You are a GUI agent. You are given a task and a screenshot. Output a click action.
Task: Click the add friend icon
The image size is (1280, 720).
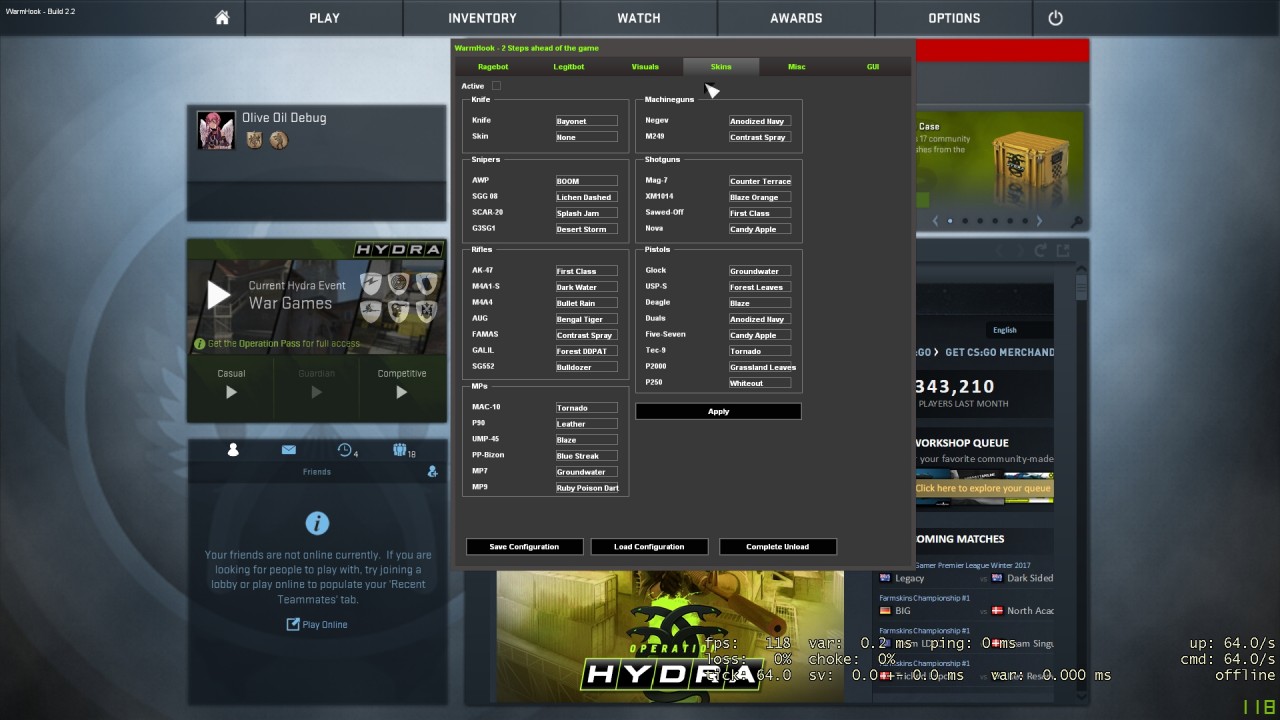pos(432,471)
